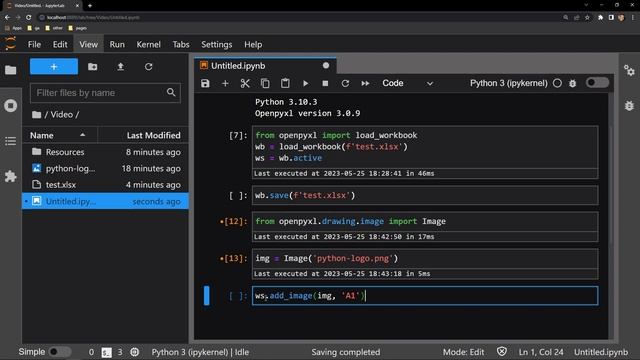The width and height of the screenshot is (640, 360).
Task: Run the selected cell
Action: [x=305, y=83]
